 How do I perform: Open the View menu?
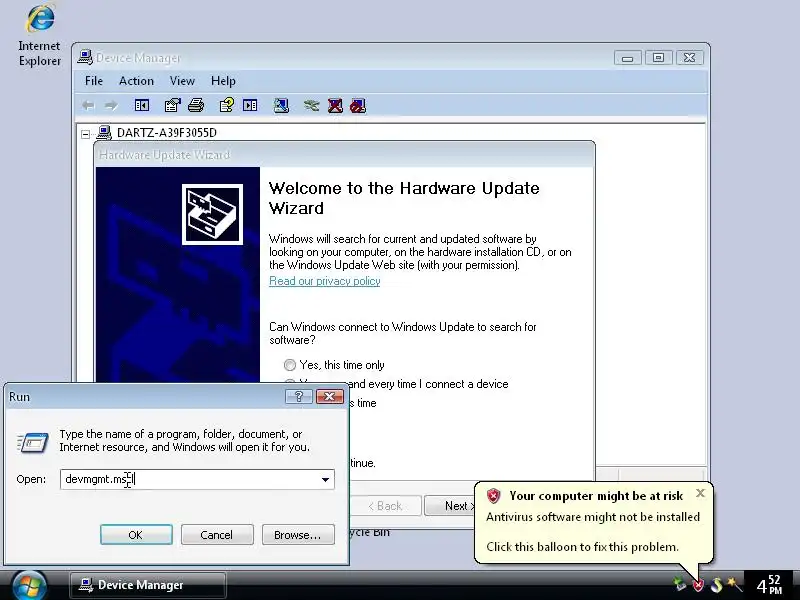182,81
